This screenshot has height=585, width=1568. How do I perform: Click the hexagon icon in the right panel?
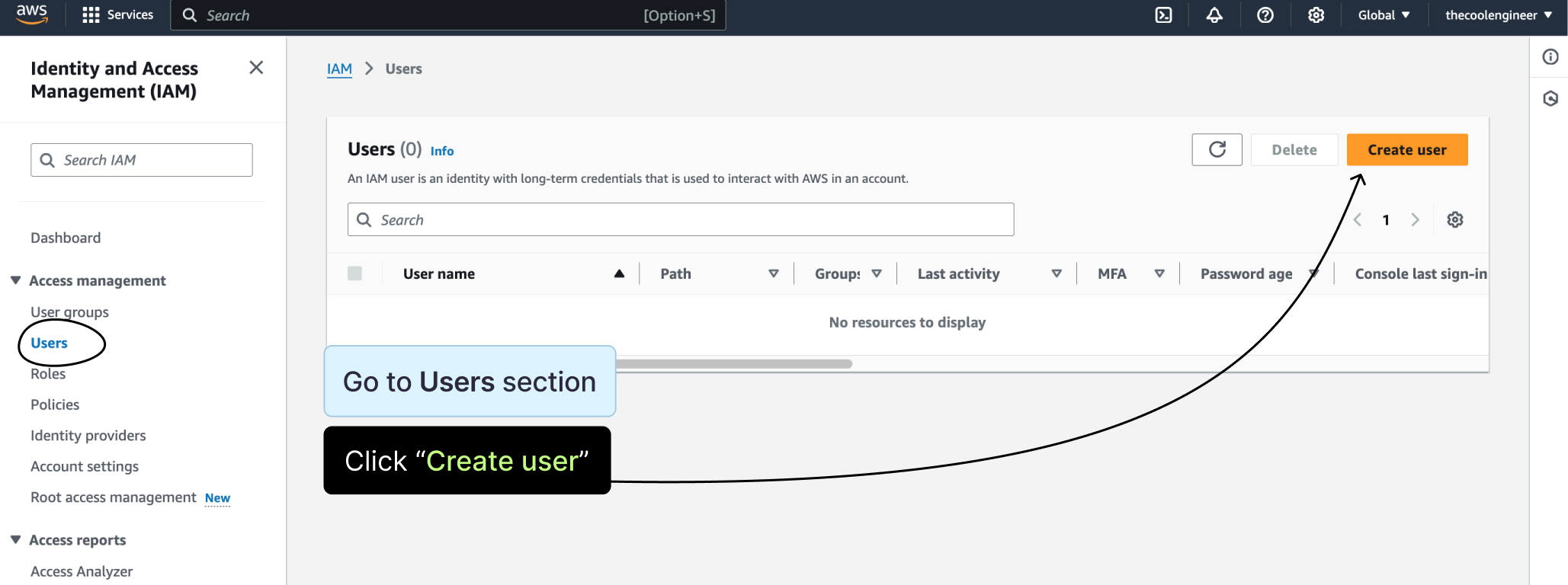tap(1550, 98)
